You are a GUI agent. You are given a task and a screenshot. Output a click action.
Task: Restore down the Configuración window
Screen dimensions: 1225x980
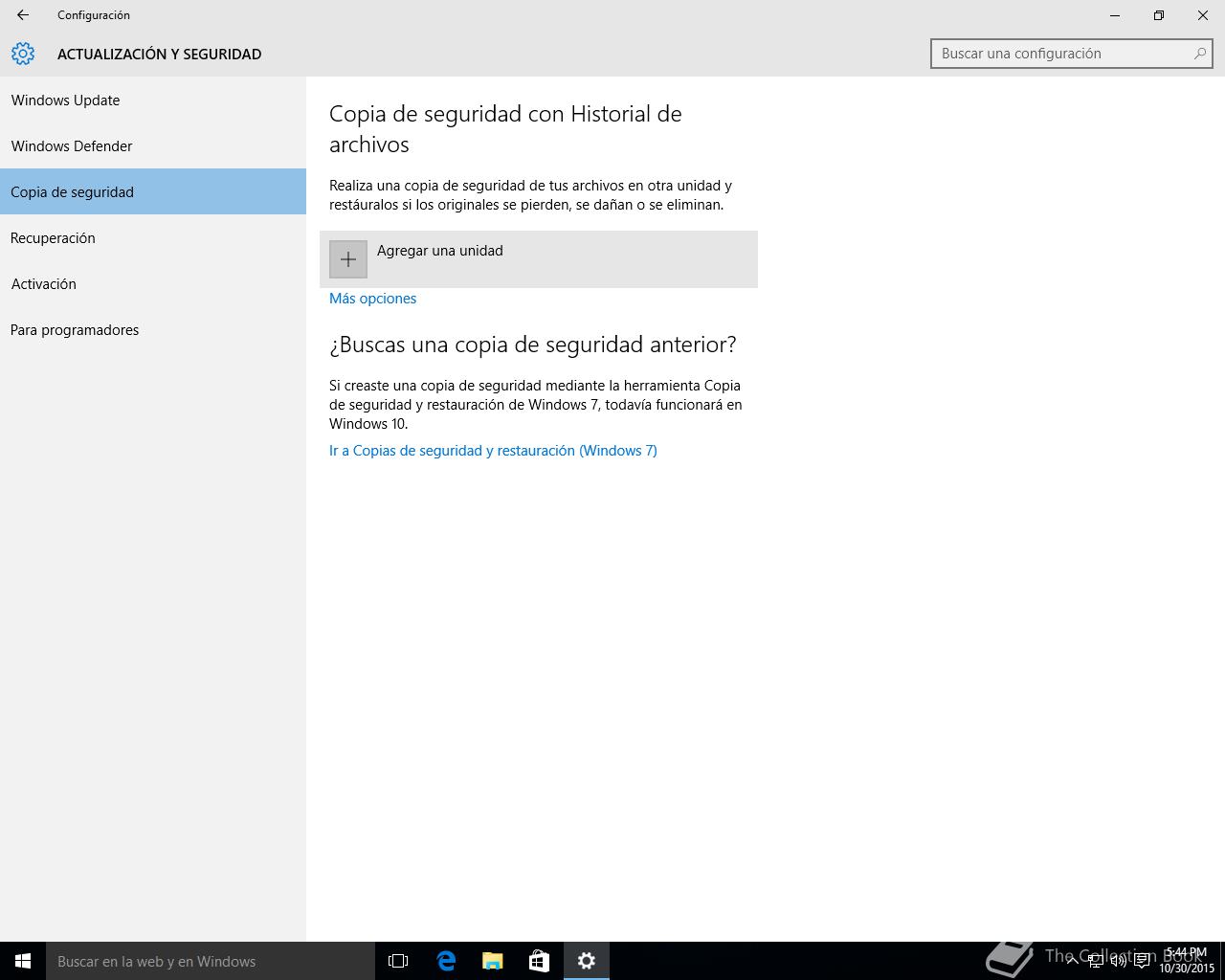(x=1159, y=15)
